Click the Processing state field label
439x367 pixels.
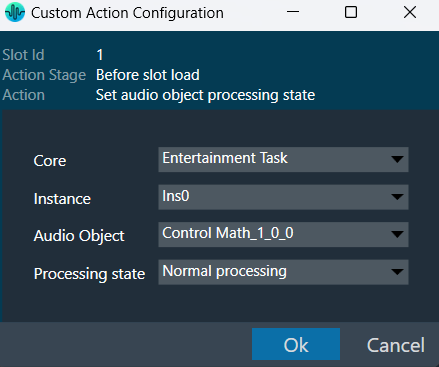(89, 274)
